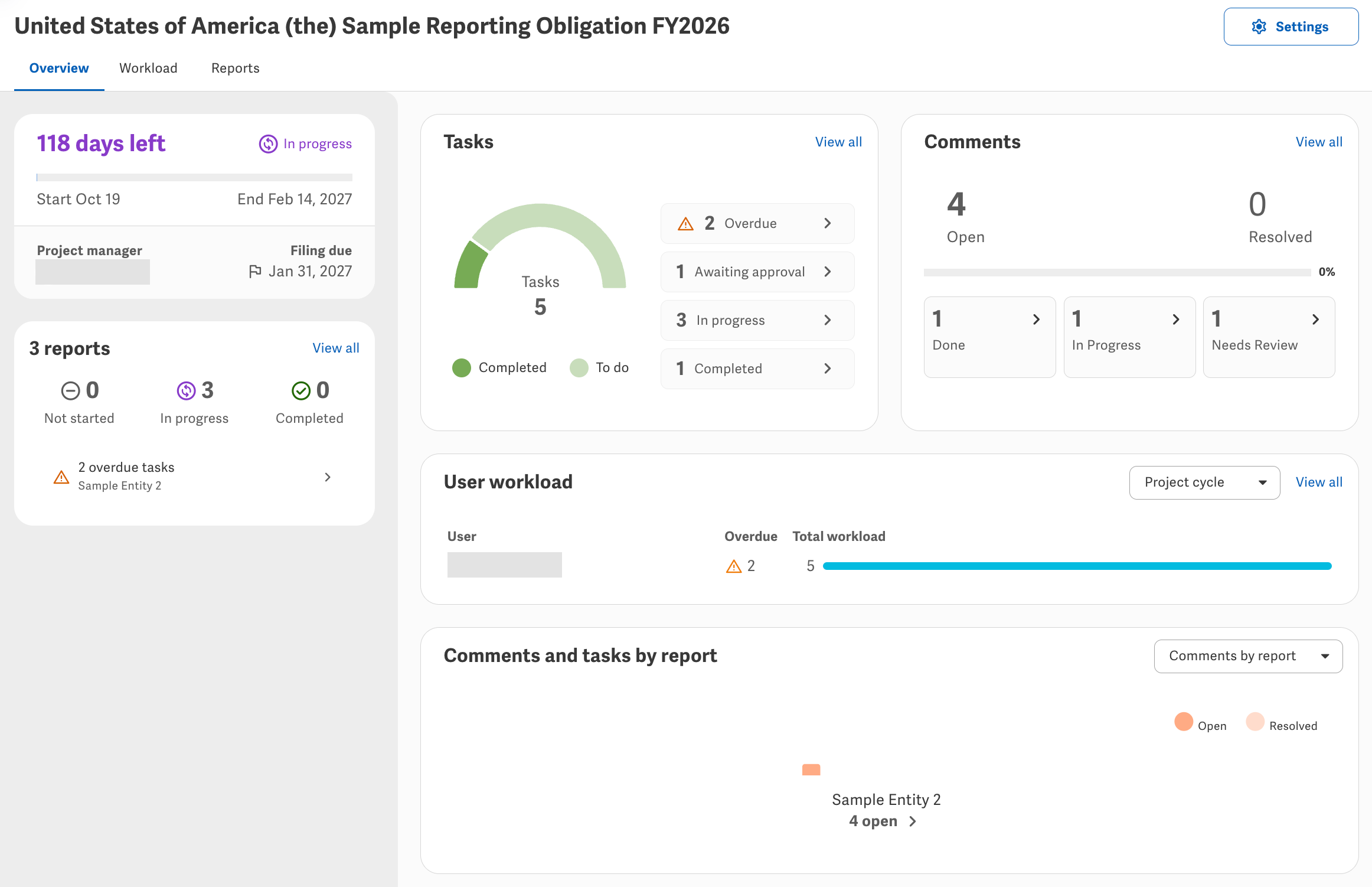Viewport: 1372px width, 887px height.
Task: Toggle the To do legend item
Action: pyautogui.click(x=599, y=367)
